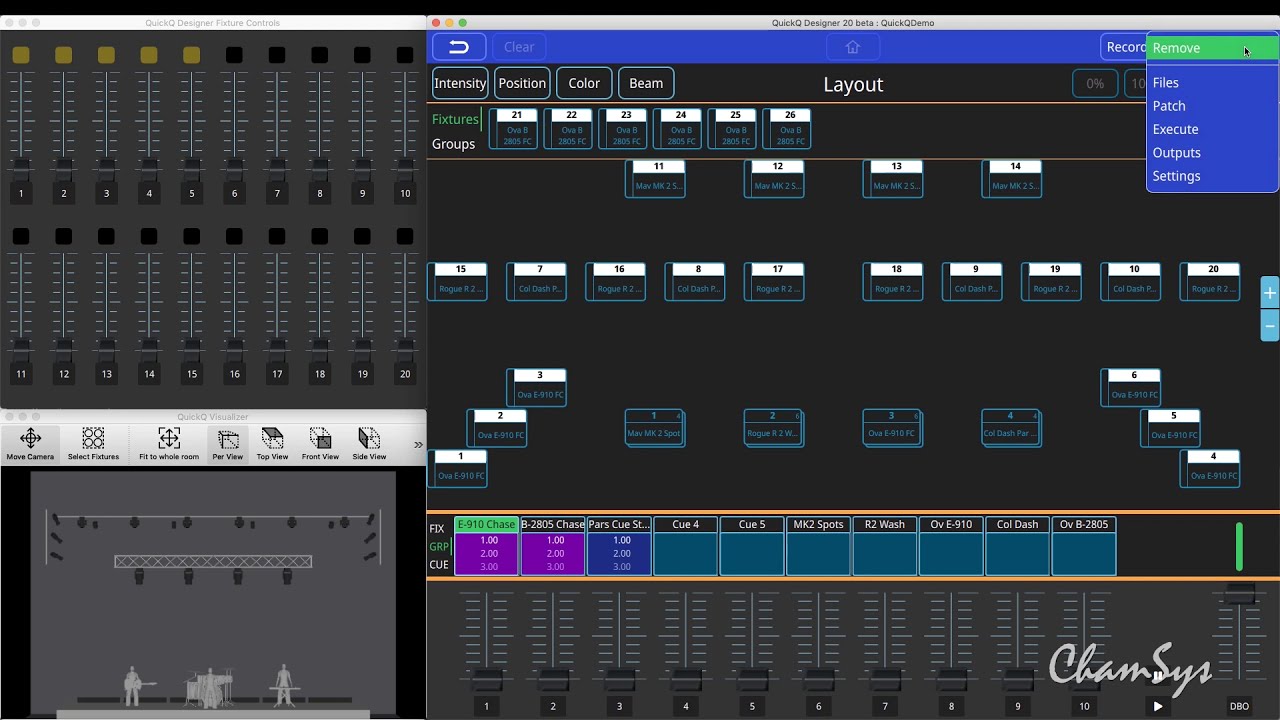The height and width of the screenshot is (720, 1280).
Task: Open the Color attribute tab
Action: pos(584,83)
